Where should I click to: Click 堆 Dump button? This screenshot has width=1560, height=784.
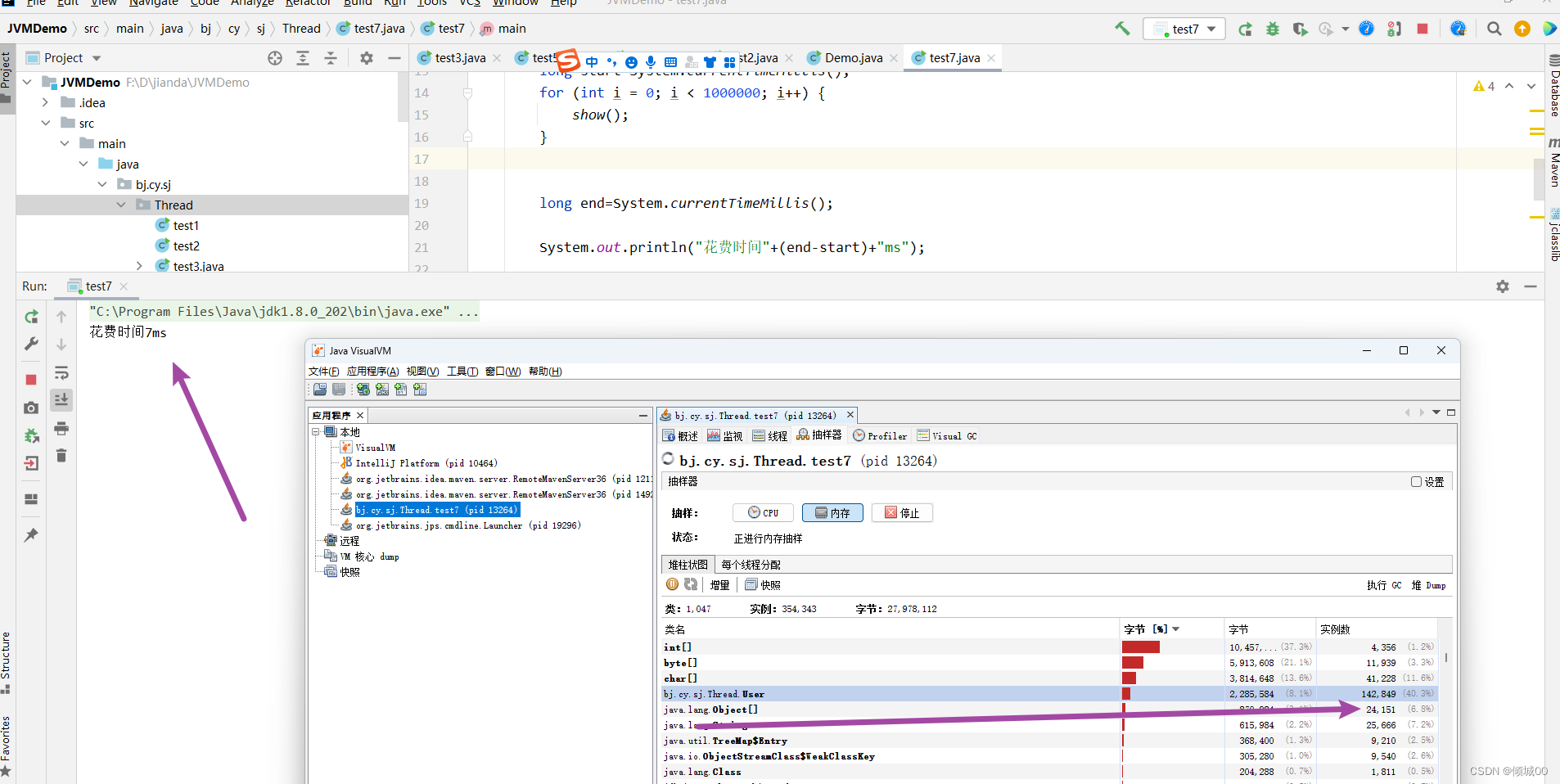click(1428, 585)
